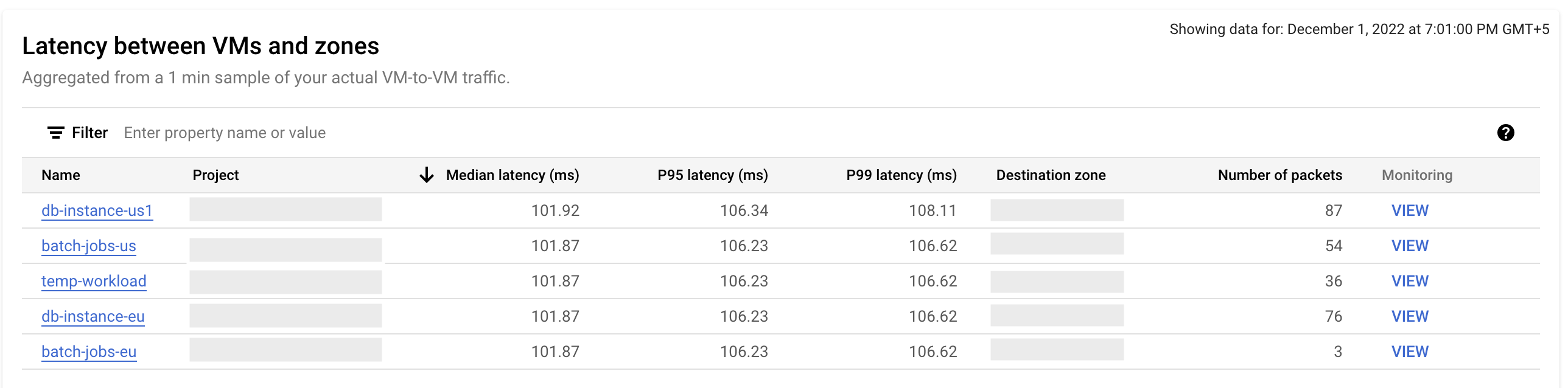Sort by the Name column header
The width and height of the screenshot is (1568, 388).
[61, 175]
